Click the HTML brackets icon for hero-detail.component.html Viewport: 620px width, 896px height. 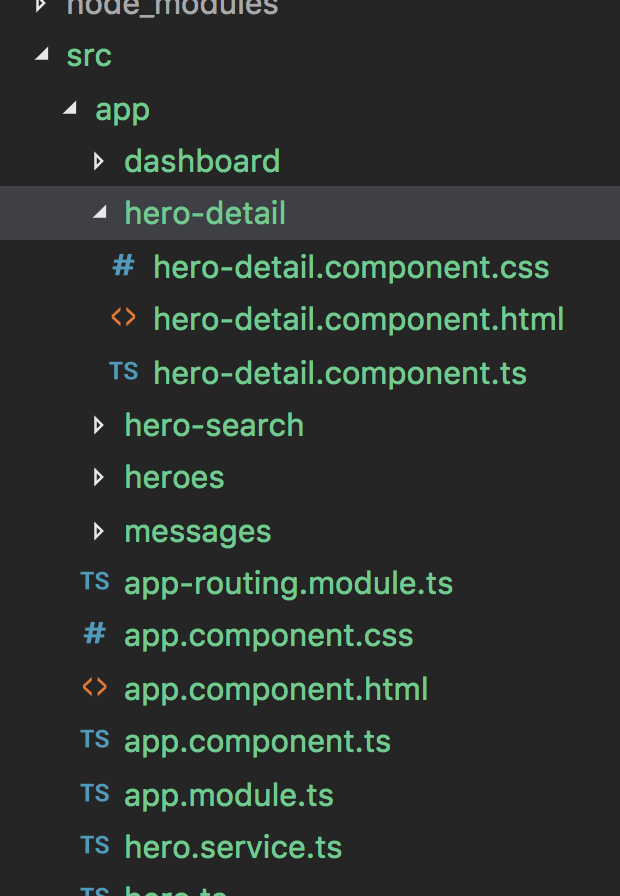coord(123,317)
